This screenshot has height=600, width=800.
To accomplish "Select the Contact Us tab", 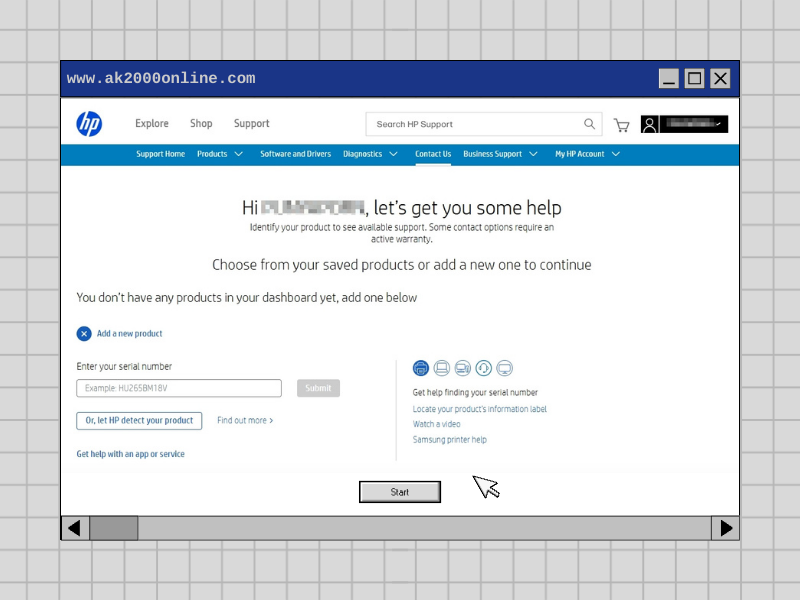I will 433,154.
